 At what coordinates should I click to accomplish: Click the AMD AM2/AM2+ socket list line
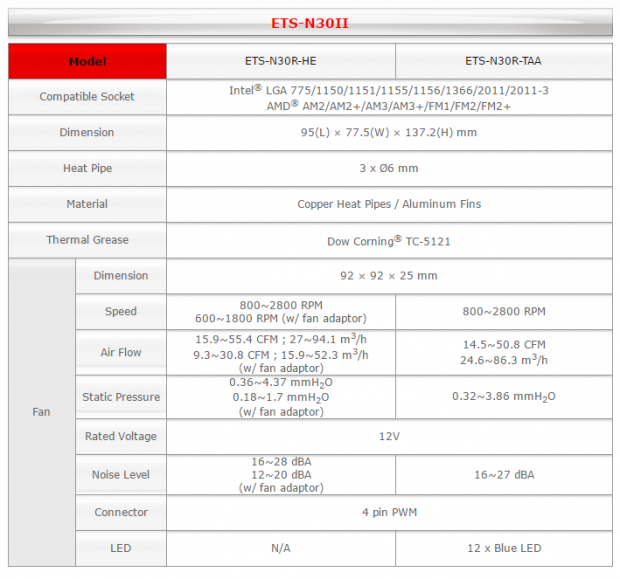389,106
